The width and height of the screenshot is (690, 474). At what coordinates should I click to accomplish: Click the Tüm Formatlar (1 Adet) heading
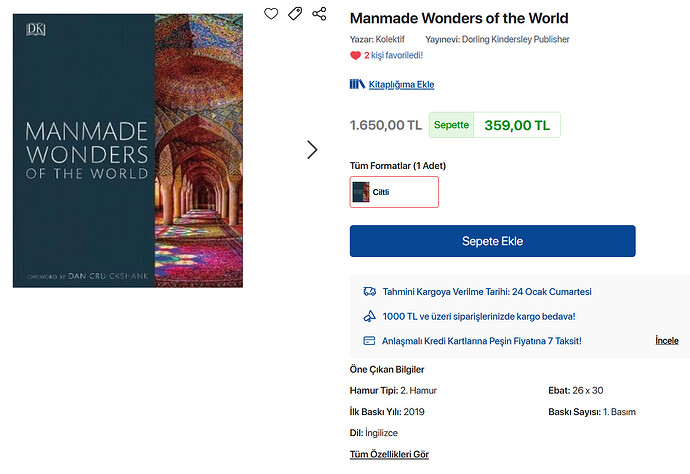pyautogui.click(x=397, y=164)
